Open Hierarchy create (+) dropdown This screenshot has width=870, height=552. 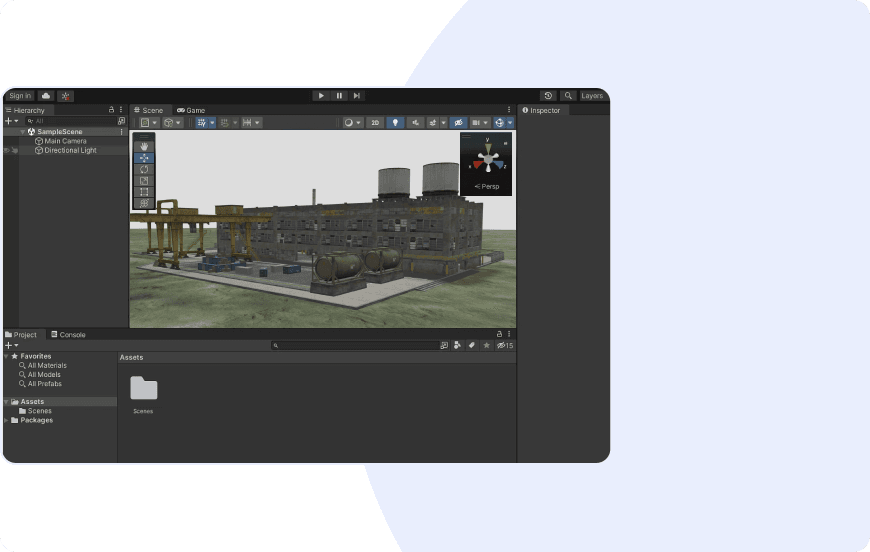click(x=12, y=121)
